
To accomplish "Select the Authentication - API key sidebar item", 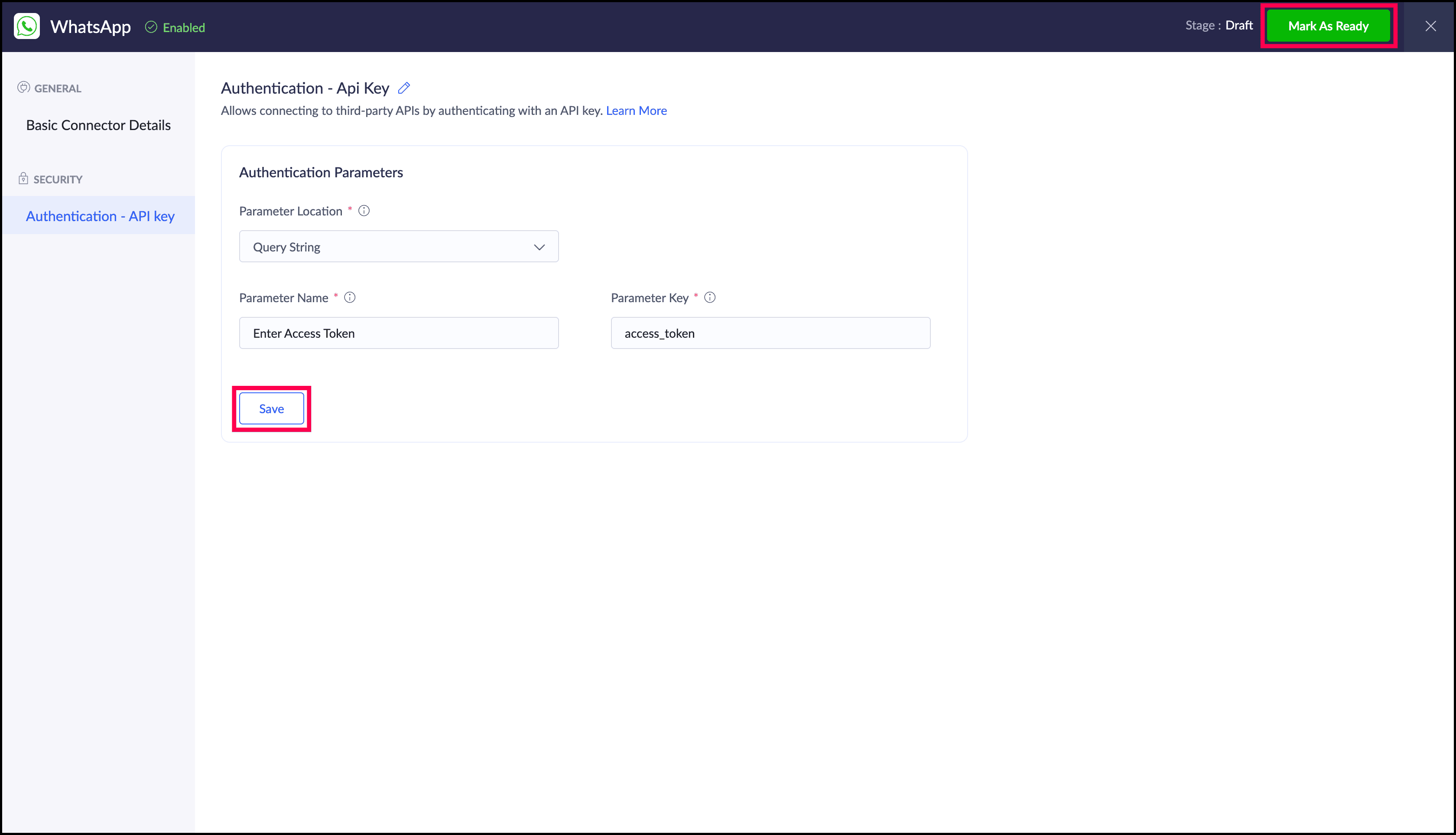I will click(x=100, y=216).
